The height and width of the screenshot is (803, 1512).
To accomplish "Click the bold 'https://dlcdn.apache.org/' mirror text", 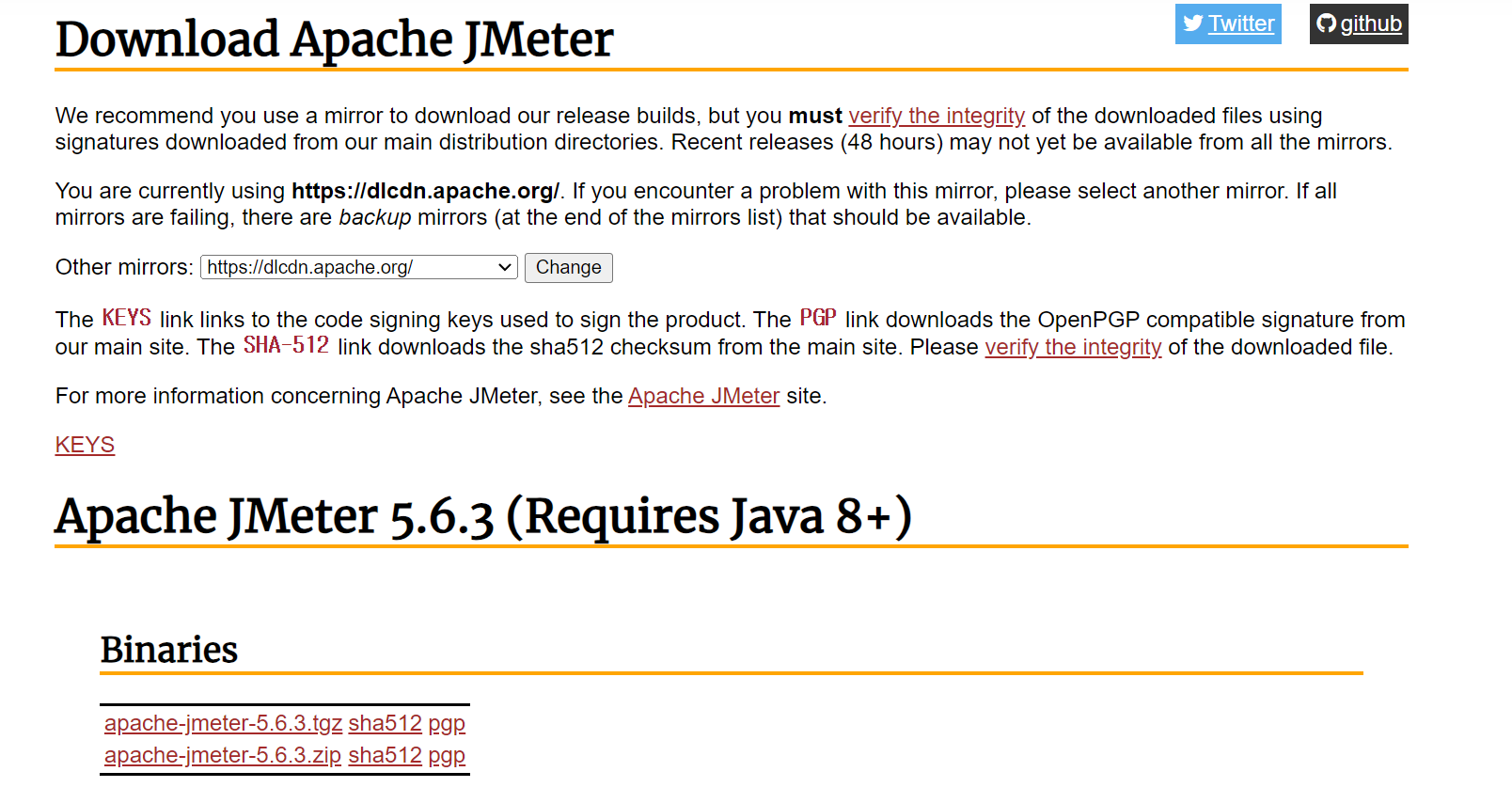I will (x=425, y=191).
